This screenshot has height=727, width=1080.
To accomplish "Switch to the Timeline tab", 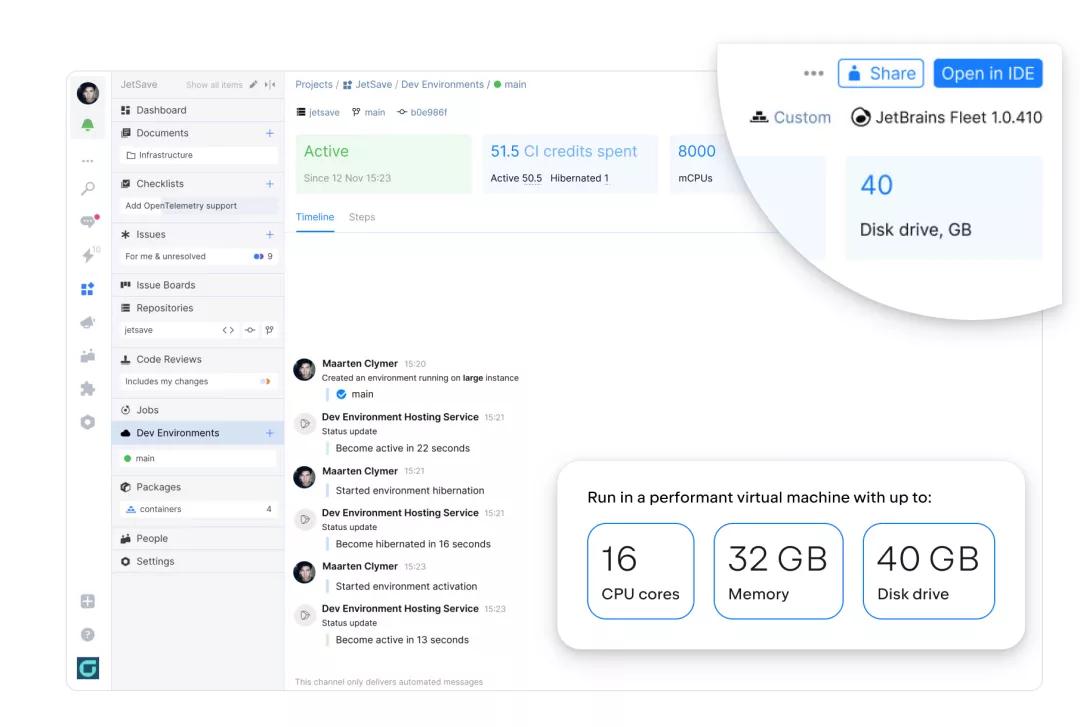I will (315, 217).
